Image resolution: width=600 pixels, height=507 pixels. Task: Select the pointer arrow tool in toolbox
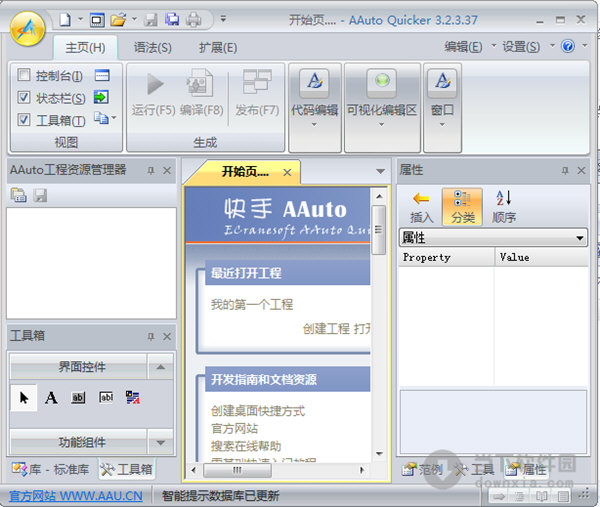25,398
